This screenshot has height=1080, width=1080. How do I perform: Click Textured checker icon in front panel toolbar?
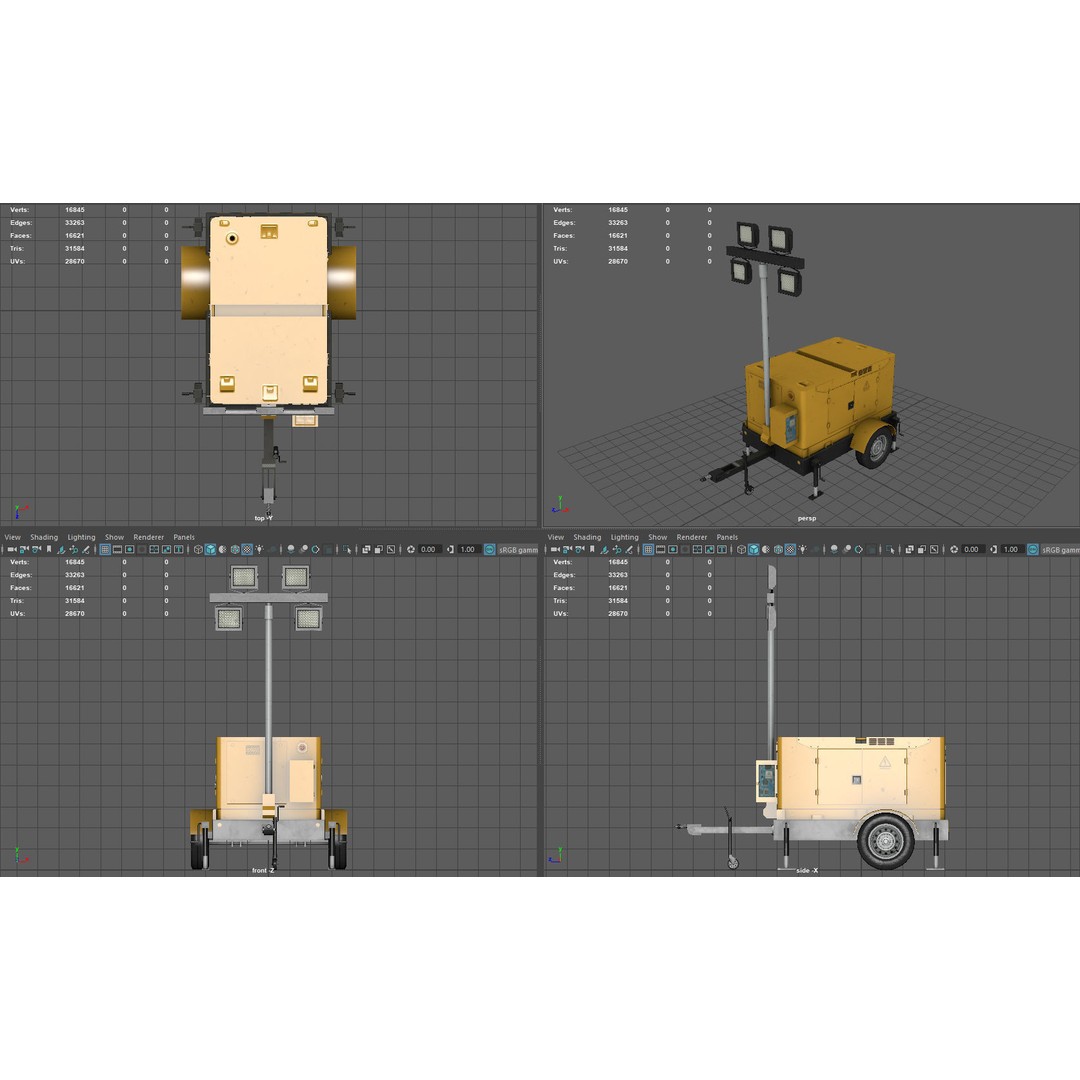247,549
